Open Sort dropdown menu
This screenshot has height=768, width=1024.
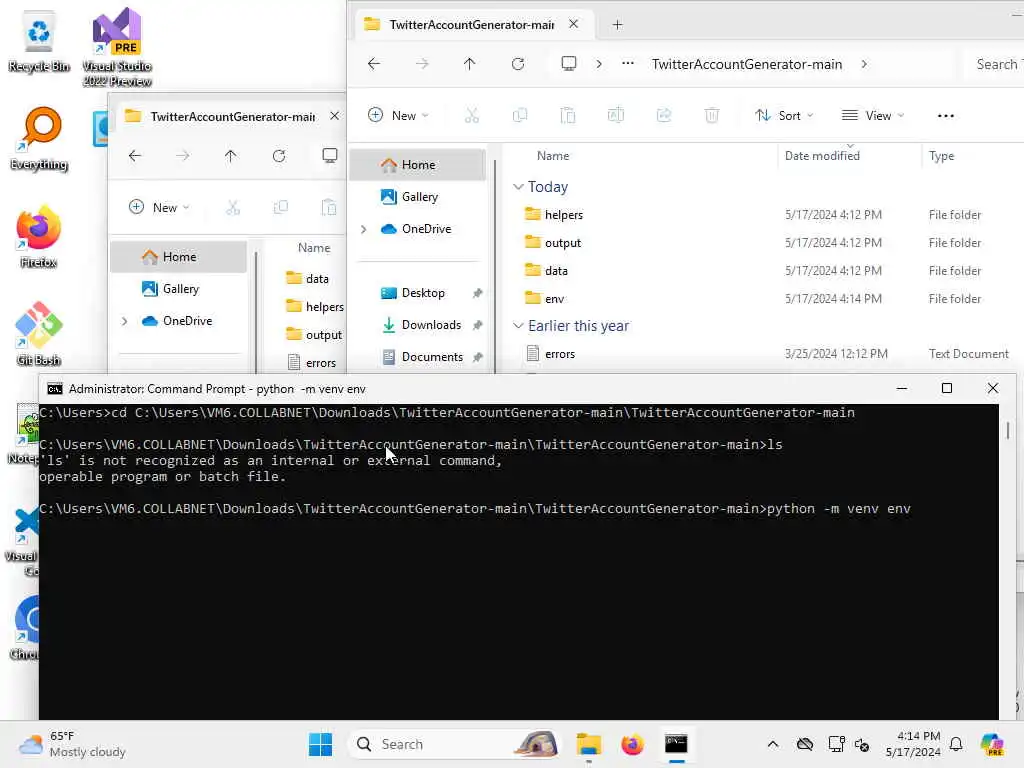(x=784, y=116)
